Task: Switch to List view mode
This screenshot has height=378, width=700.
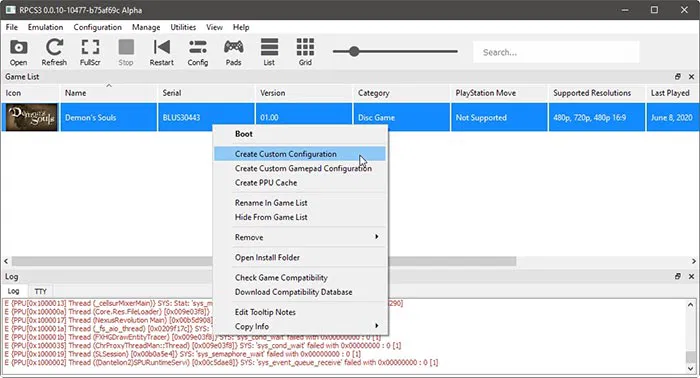Action: (x=269, y=52)
